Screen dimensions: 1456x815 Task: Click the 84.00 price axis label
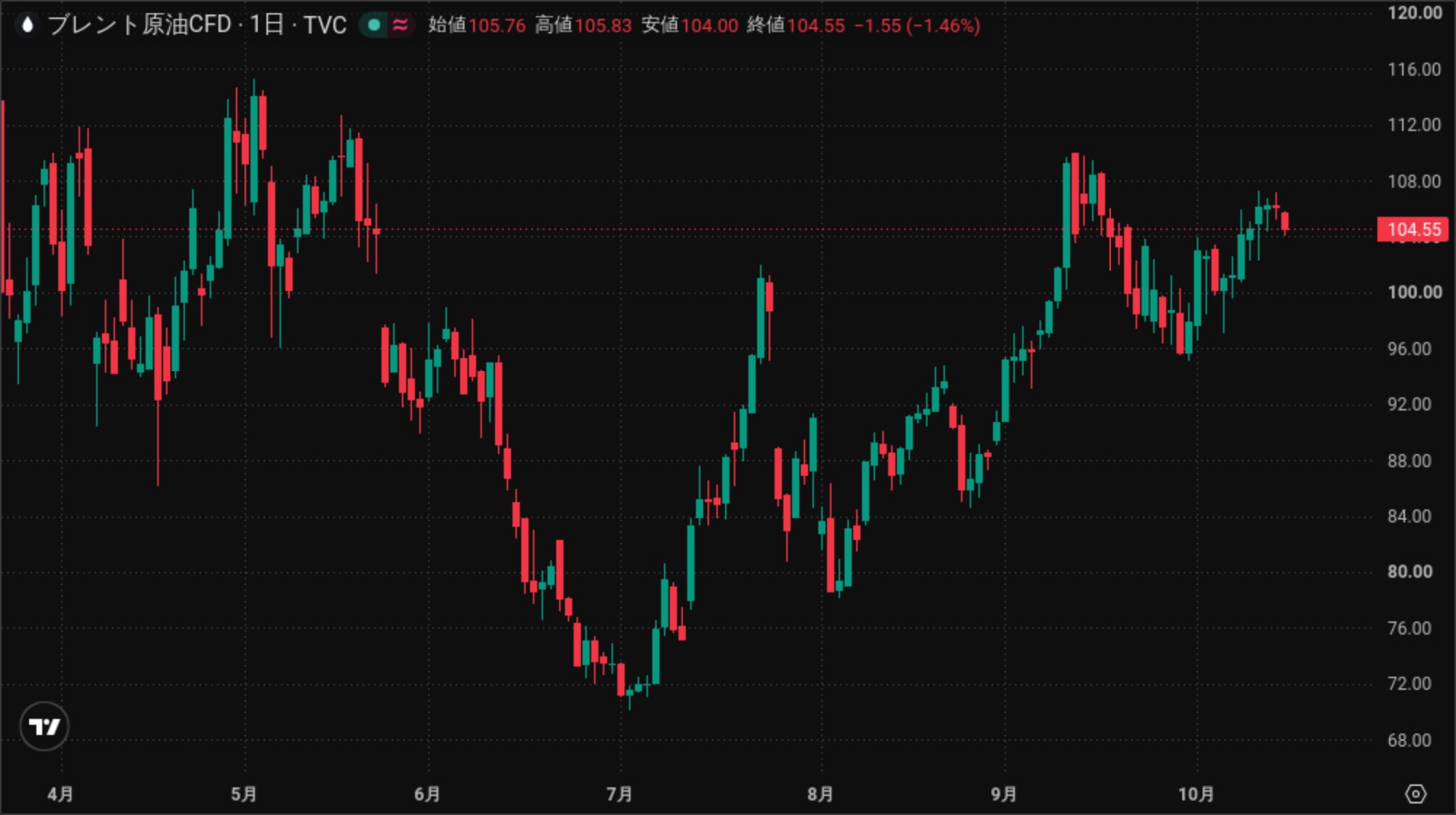pos(1409,517)
